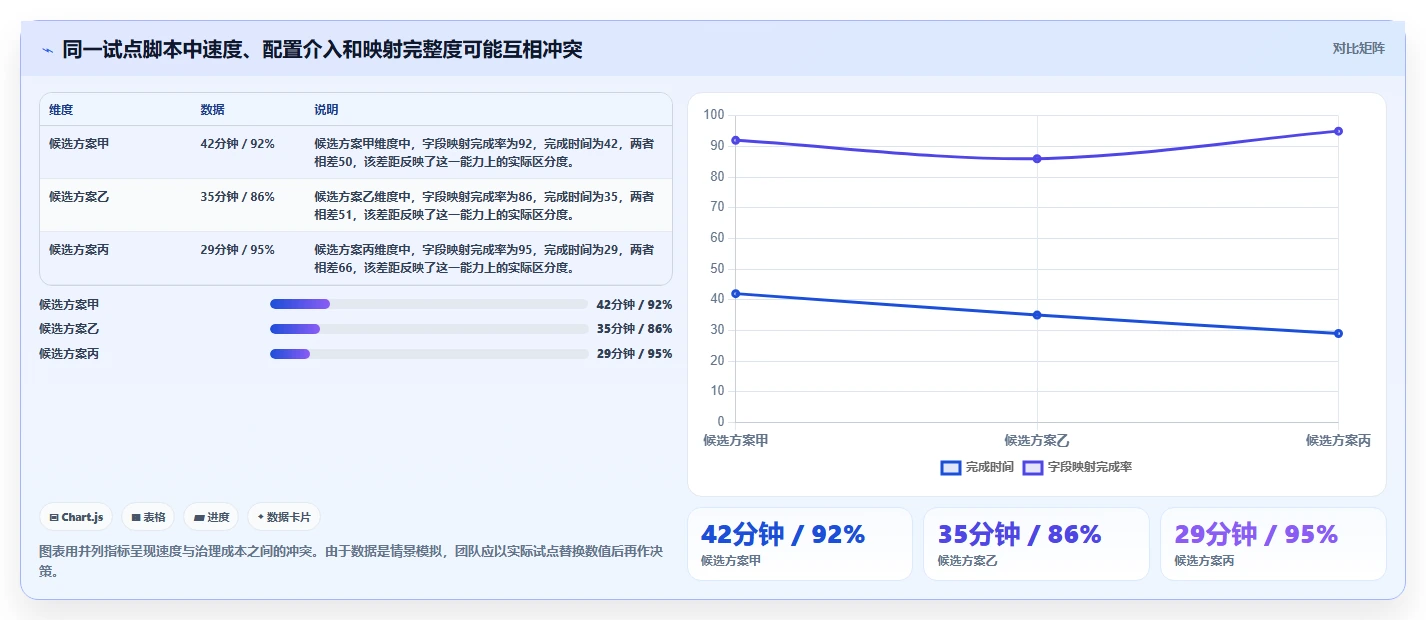The height and width of the screenshot is (620, 1426).
Task: Toggle the 完成时间 legend label
Action: point(990,467)
